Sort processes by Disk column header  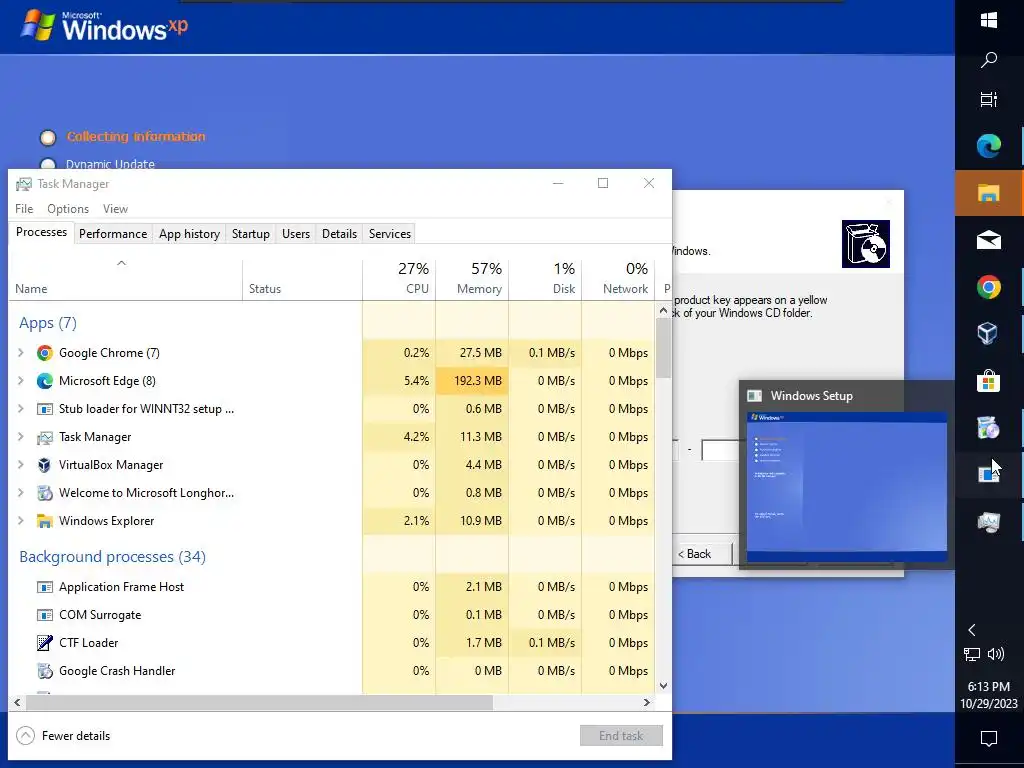coord(545,280)
